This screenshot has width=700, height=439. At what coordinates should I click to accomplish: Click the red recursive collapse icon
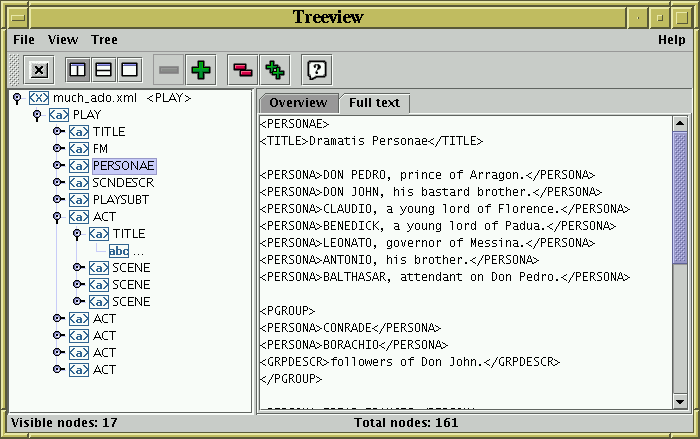(242, 70)
